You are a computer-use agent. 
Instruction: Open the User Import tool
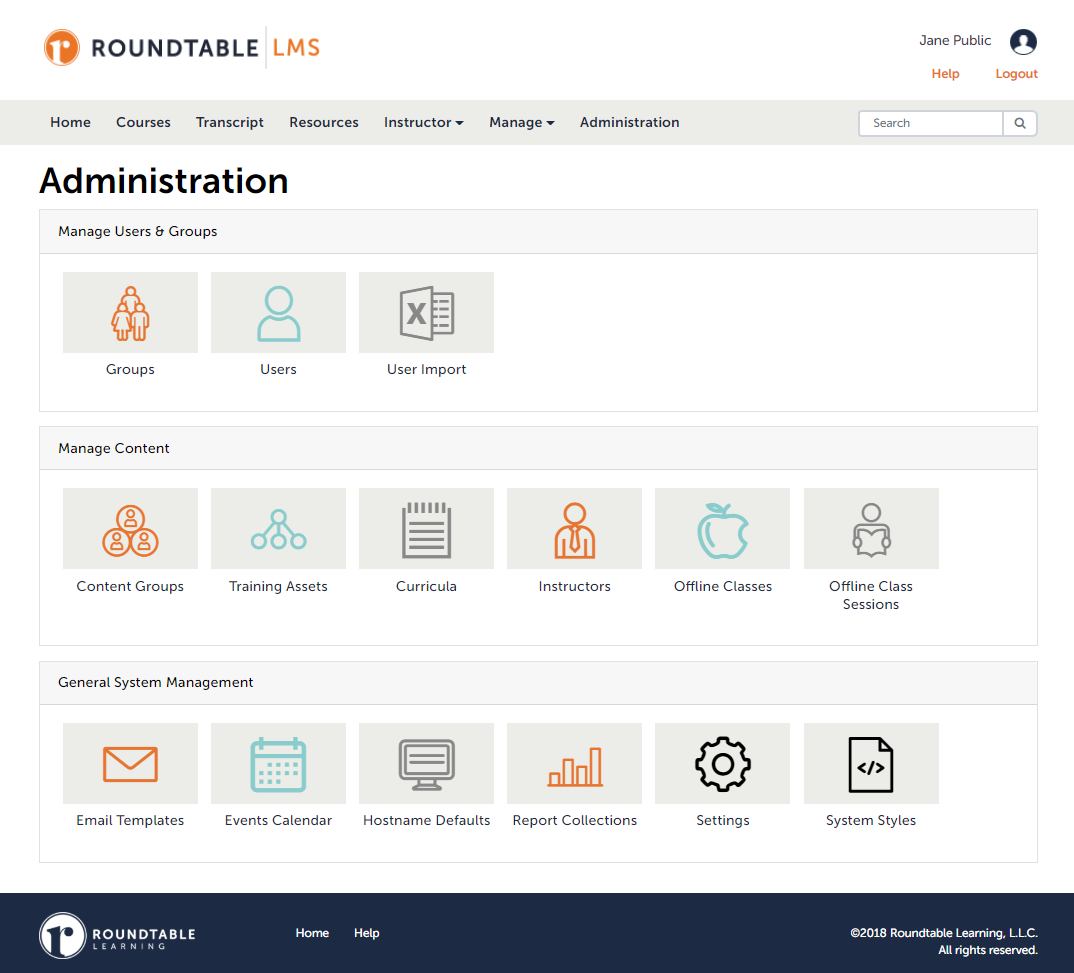(x=426, y=312)
